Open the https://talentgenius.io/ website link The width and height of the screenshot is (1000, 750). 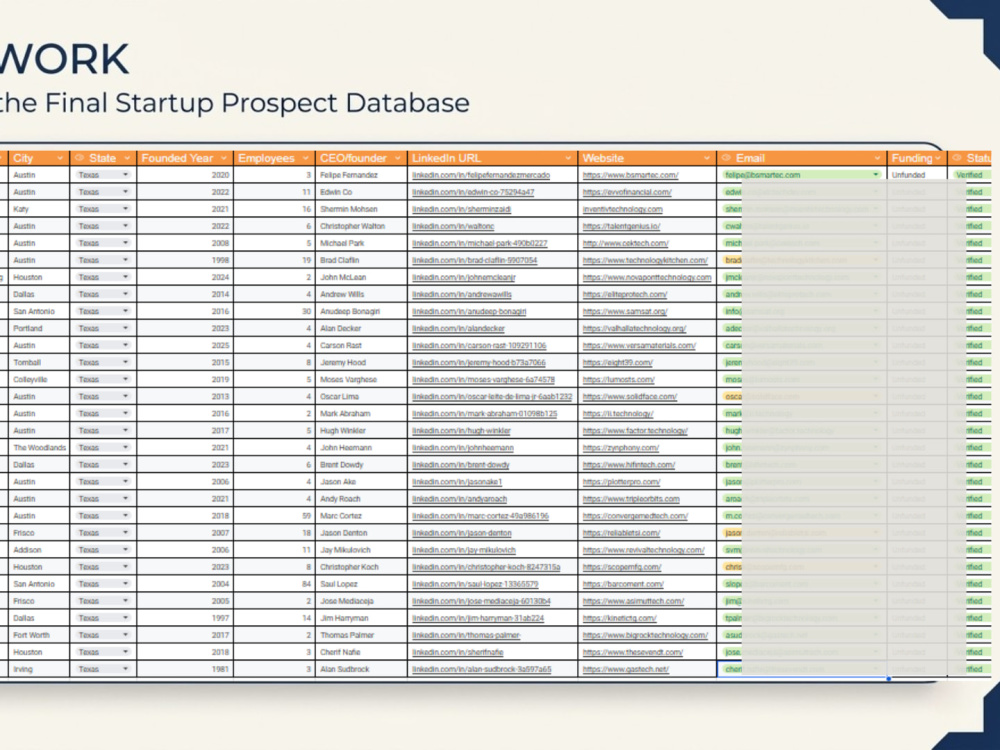tap(621, 226)
